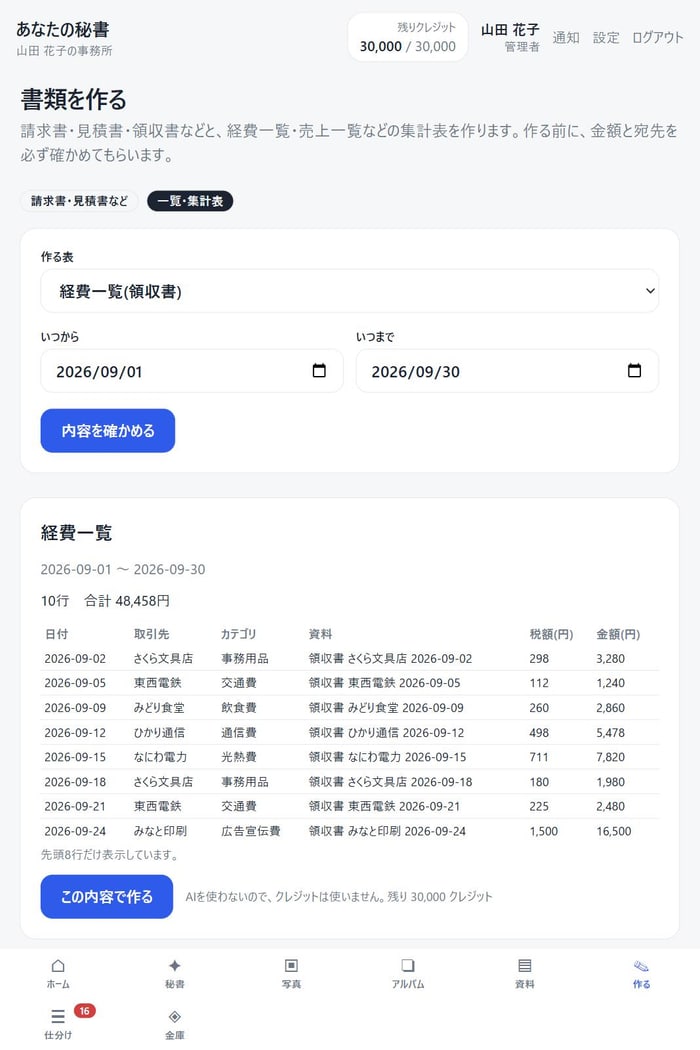Click 領収書 東西電鉄 2026-09-05 cell
Viewport: 700px width, 1050px height.
click(384, 683)
